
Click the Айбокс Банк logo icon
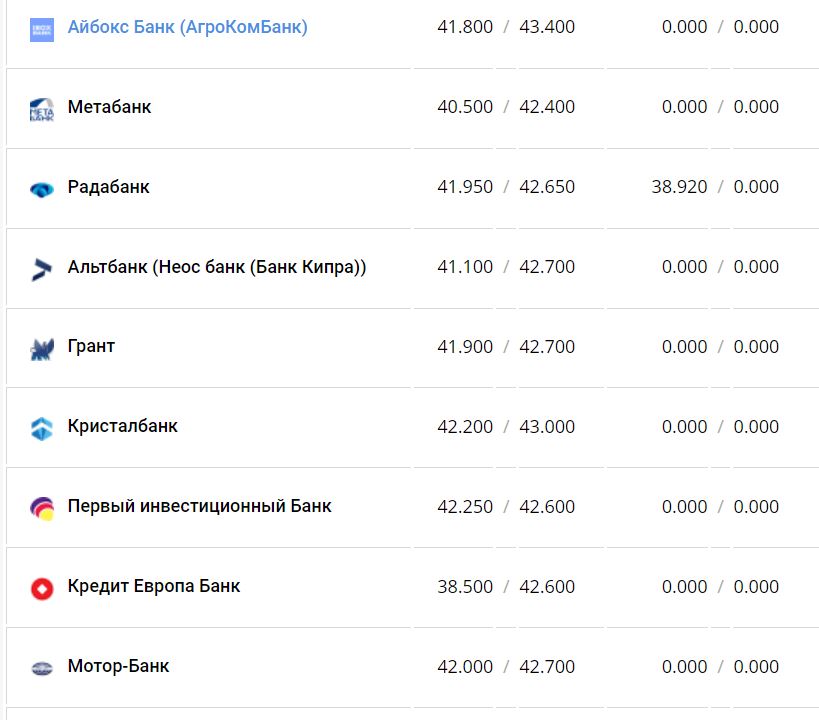[x=42, y=29]
